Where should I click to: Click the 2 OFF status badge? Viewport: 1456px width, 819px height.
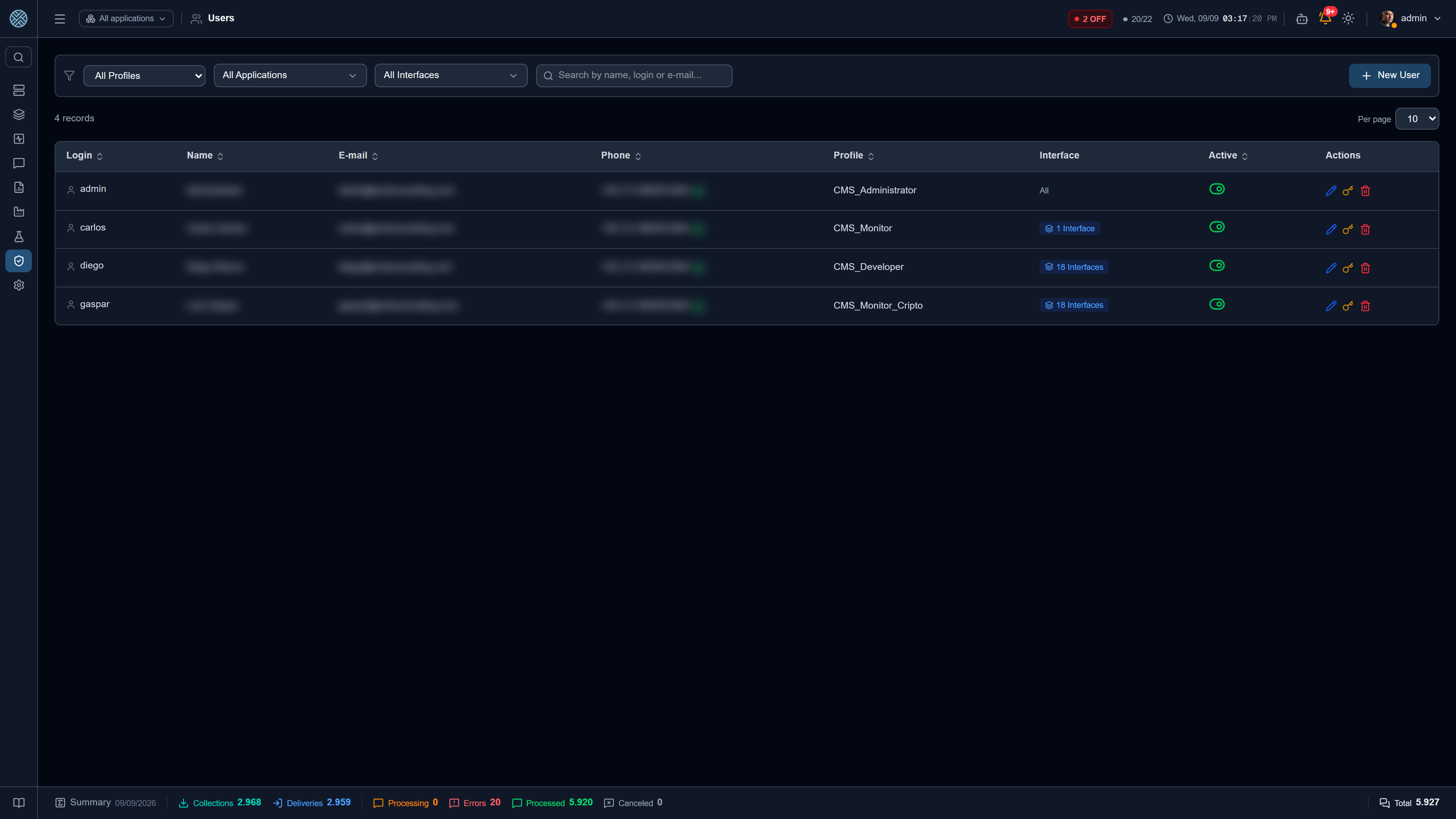tap(1090, 19)
